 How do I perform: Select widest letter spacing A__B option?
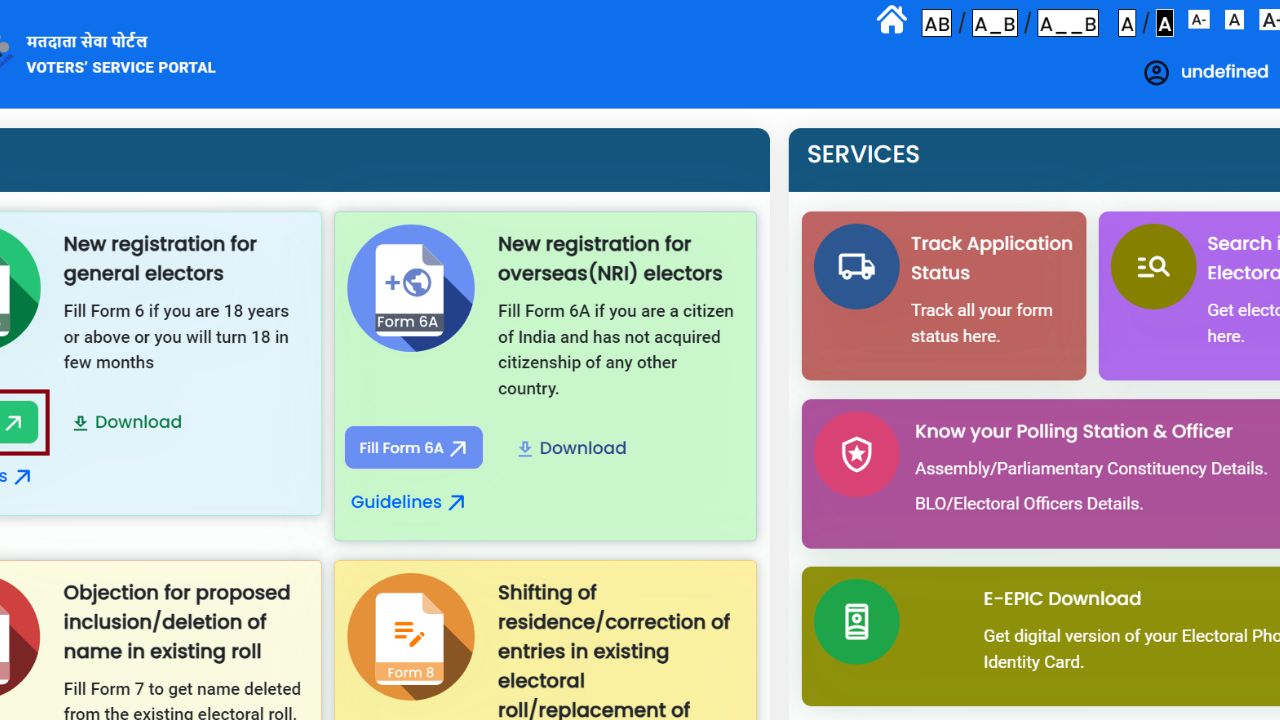click(1067, 23)
